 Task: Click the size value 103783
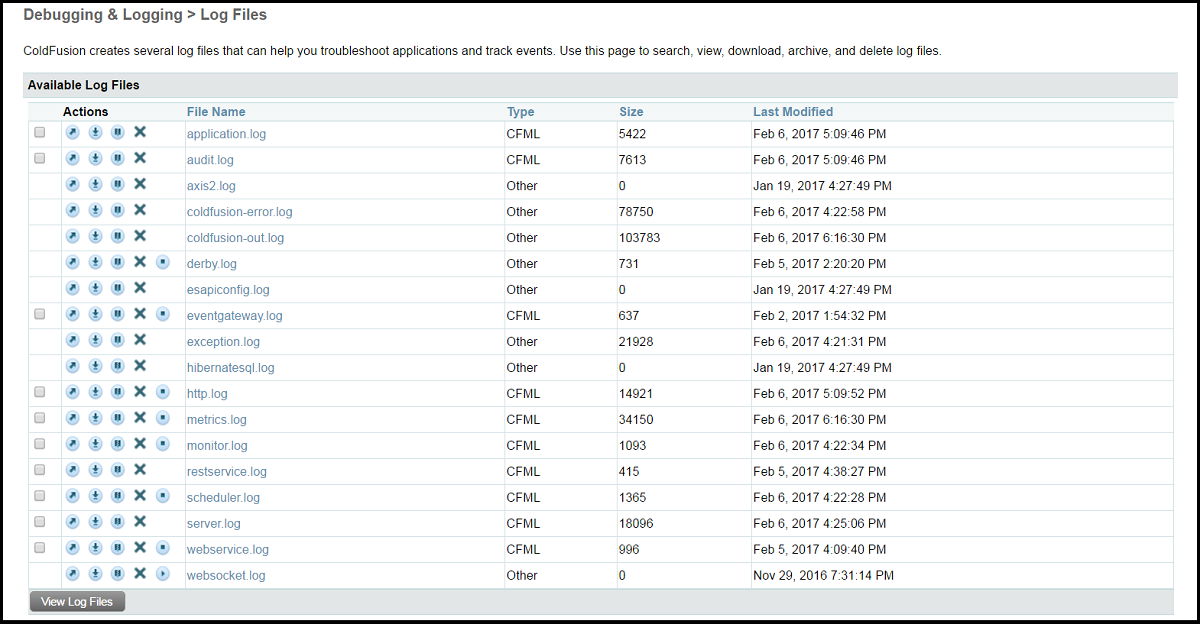click(x=640, y=238)
